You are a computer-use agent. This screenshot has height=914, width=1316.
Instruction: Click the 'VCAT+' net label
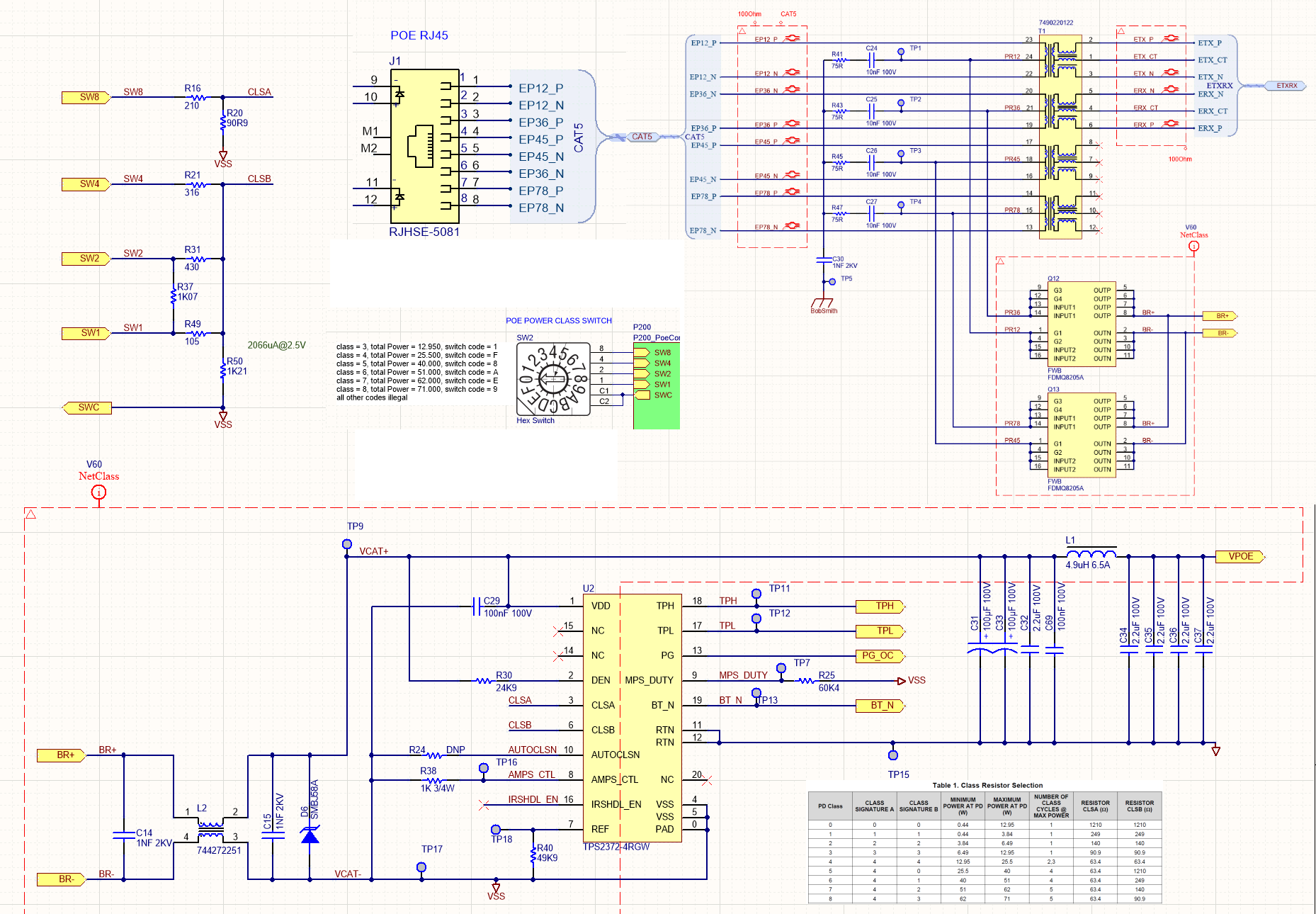pyautogui.click(x=374, y=551)
